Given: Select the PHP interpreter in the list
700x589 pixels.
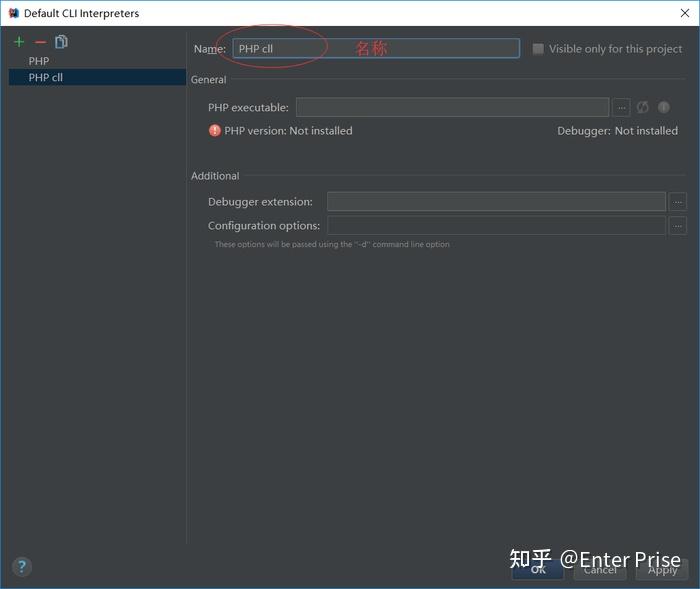Looking at the screenshot, I should click(97, 61).
